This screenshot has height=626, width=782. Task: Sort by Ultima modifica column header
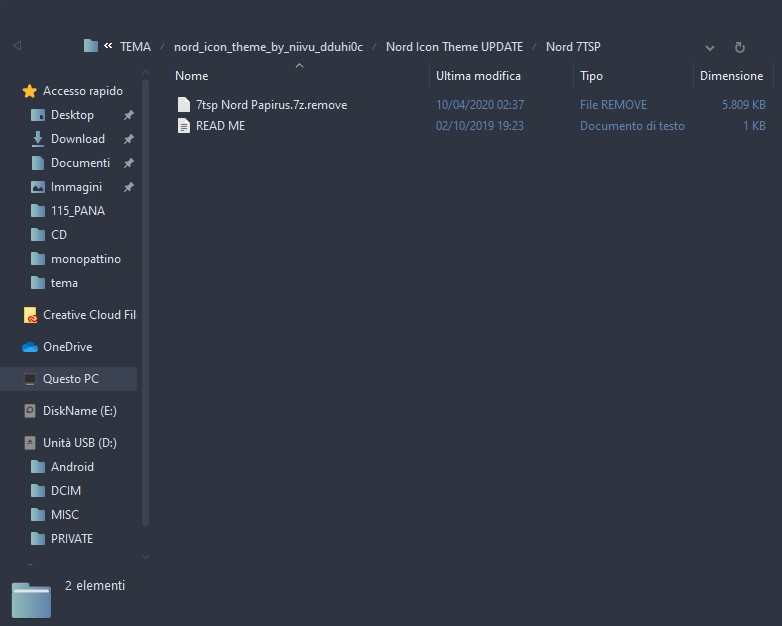coord(478,76)
